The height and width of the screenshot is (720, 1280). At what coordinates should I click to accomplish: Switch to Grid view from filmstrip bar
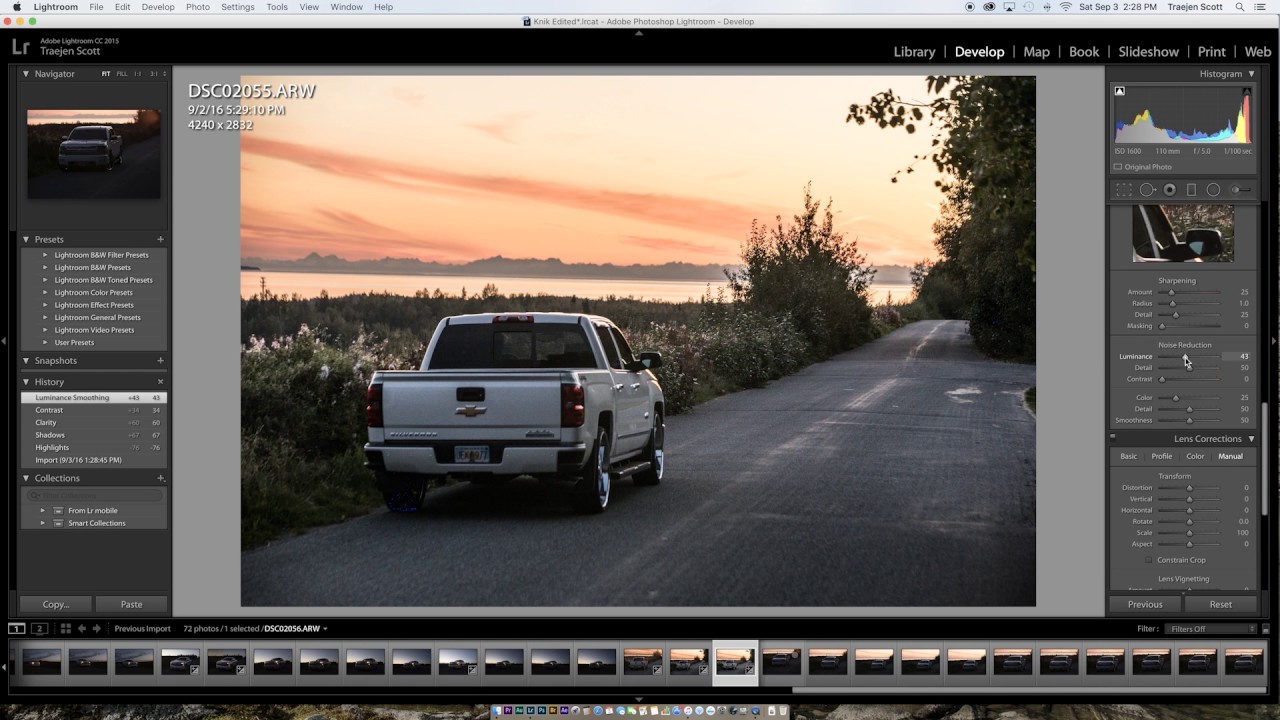coord(66,628)
